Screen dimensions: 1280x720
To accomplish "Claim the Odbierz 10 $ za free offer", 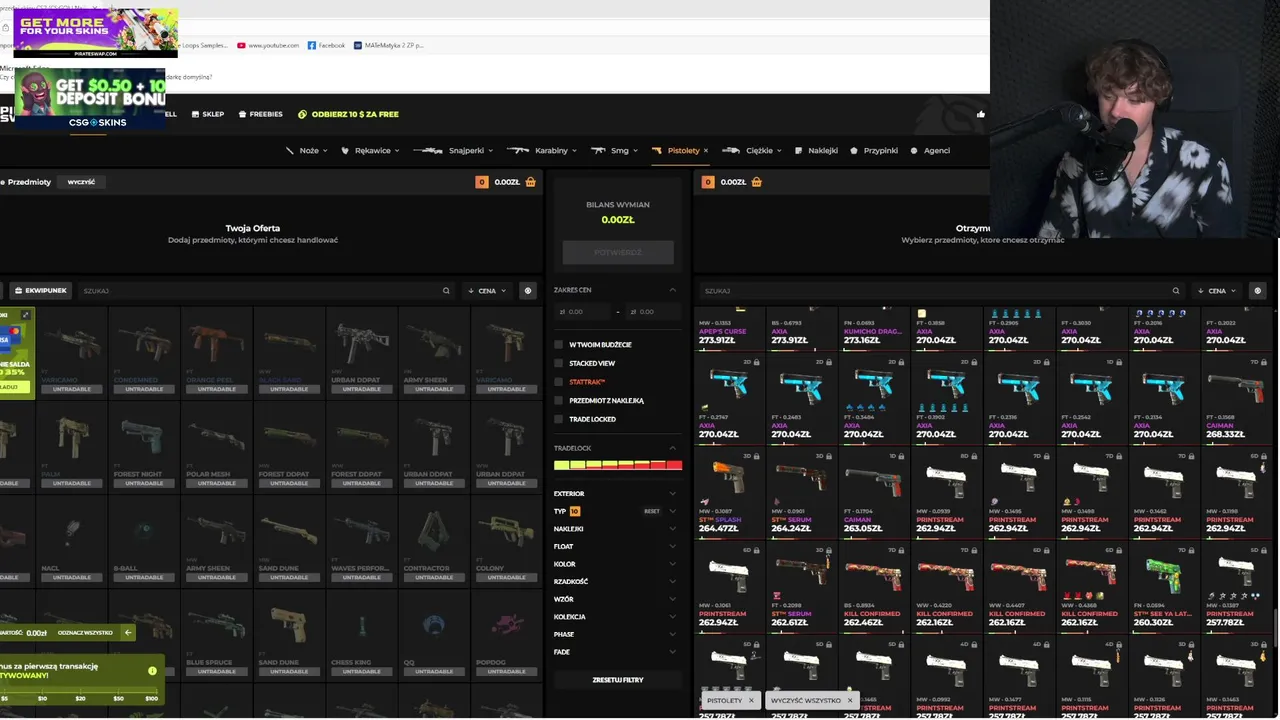I will tap(348, 114).
